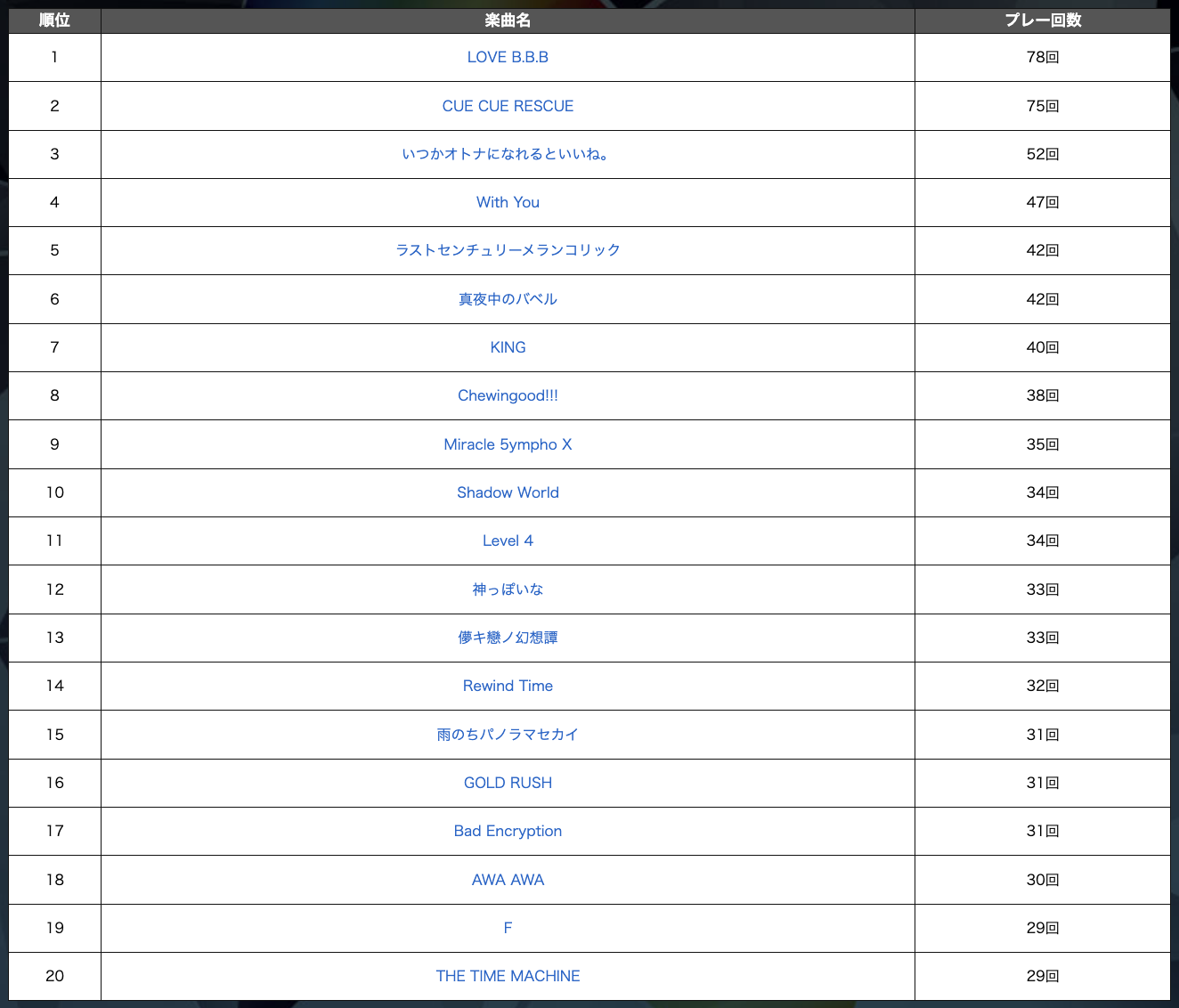Click the Rewind Time link

[508, 686]
